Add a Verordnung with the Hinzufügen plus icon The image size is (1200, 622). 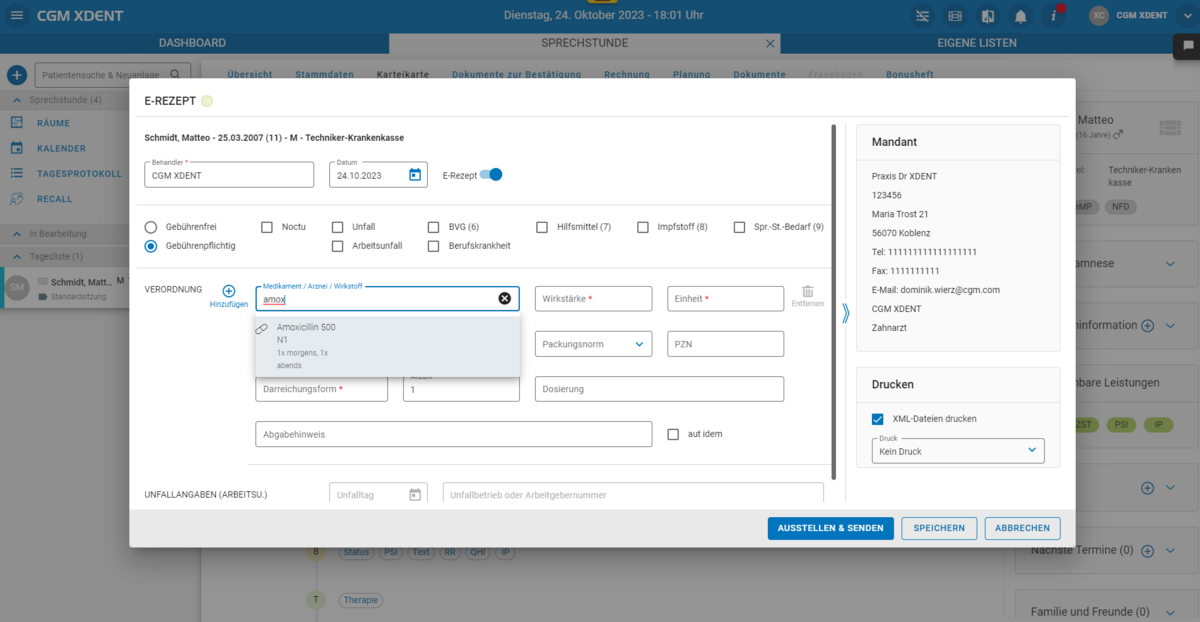pos(229,291)
